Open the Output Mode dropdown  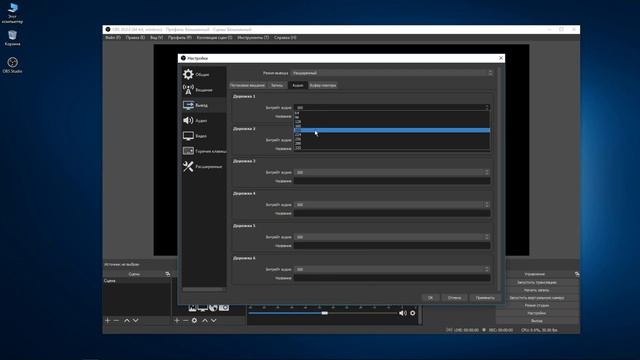click(392, 73)
